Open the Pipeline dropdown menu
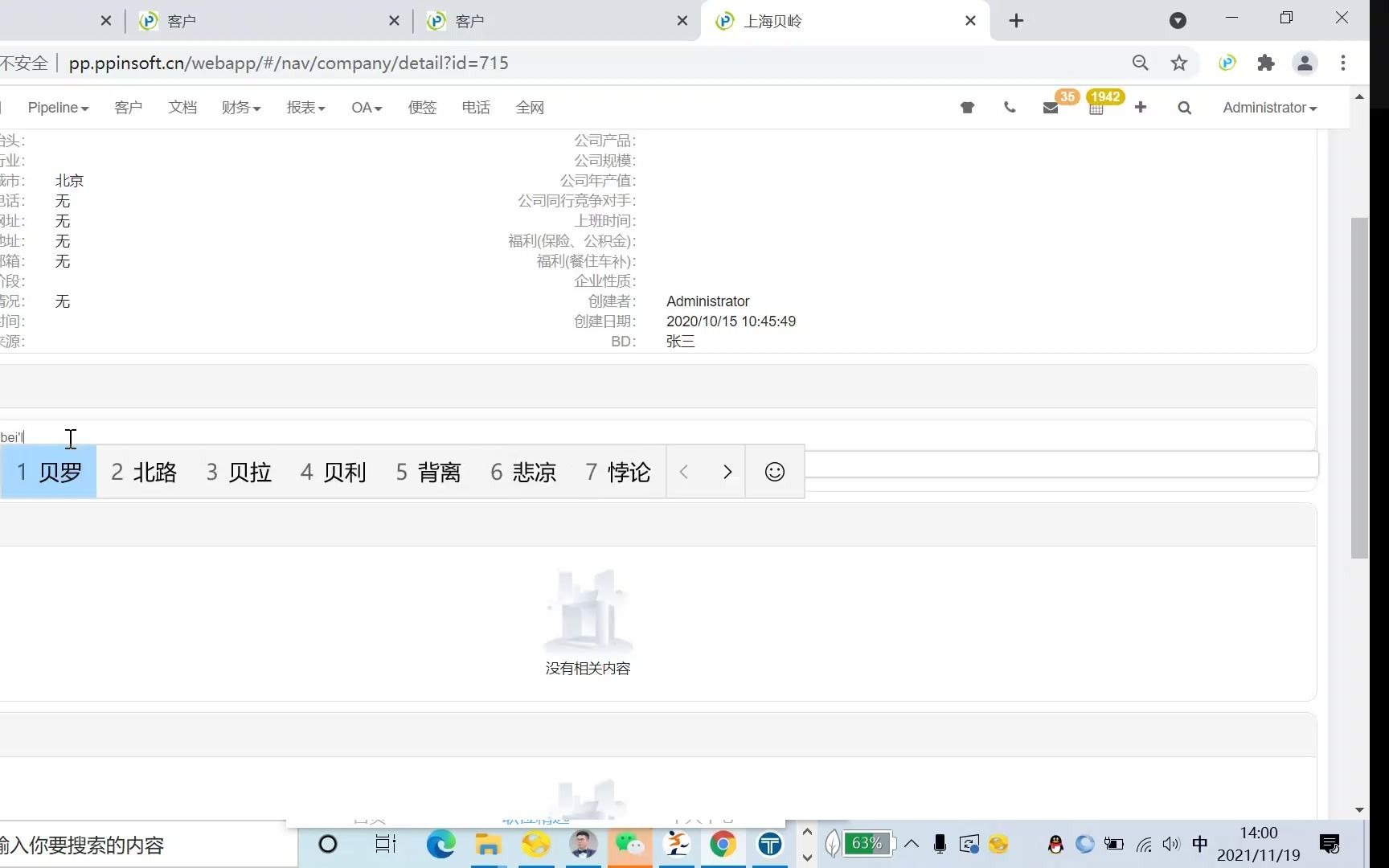 pos(57,107)
